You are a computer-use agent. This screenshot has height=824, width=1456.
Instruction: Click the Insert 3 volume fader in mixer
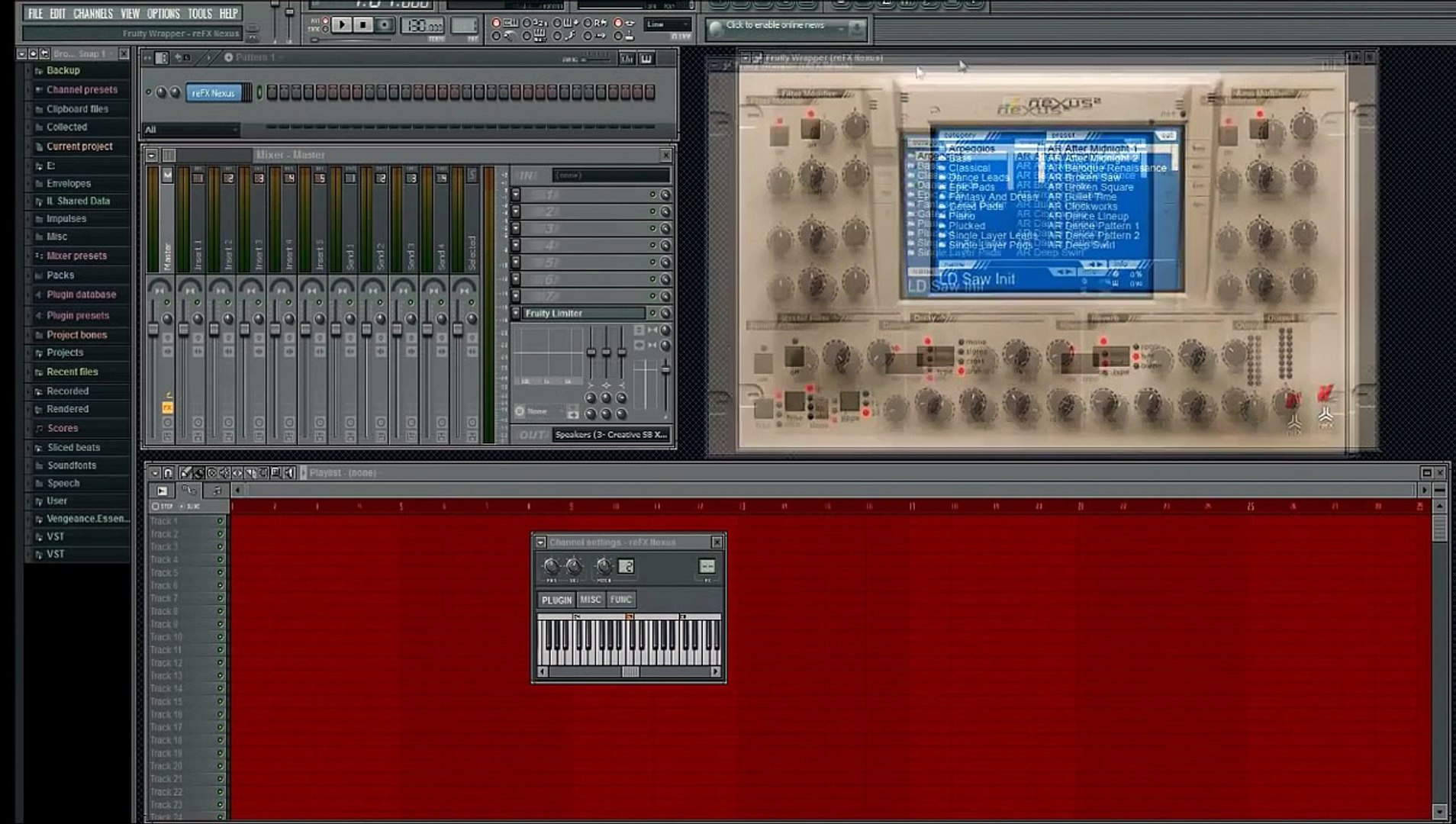(245, 330)
